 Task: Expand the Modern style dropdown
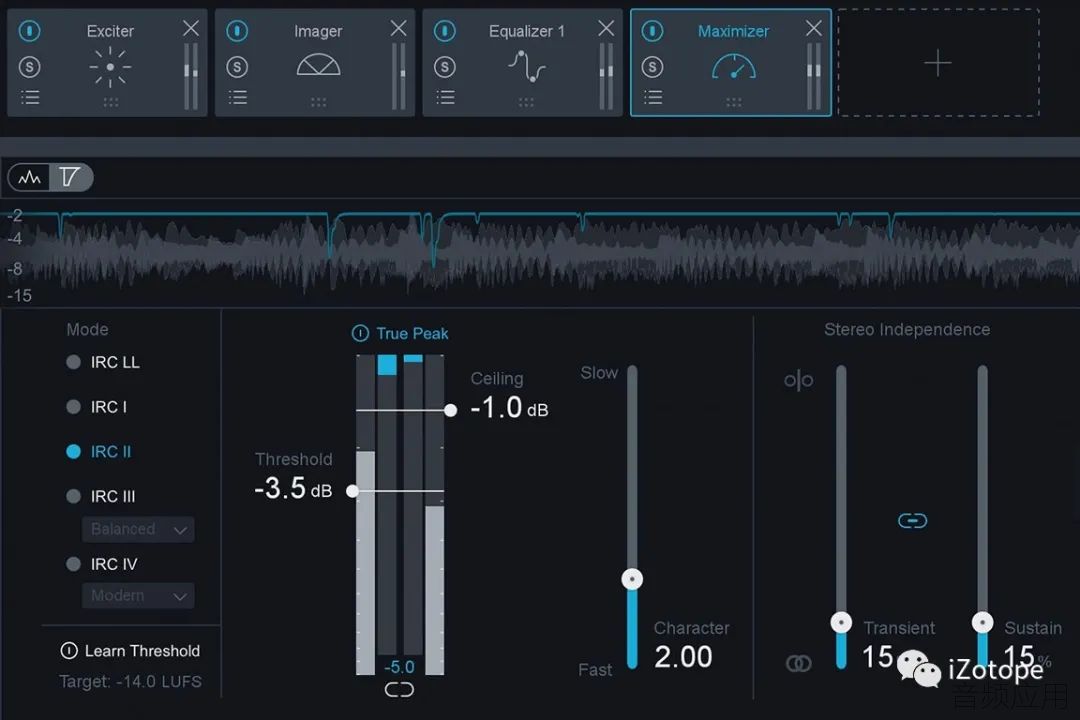point(138,595)
